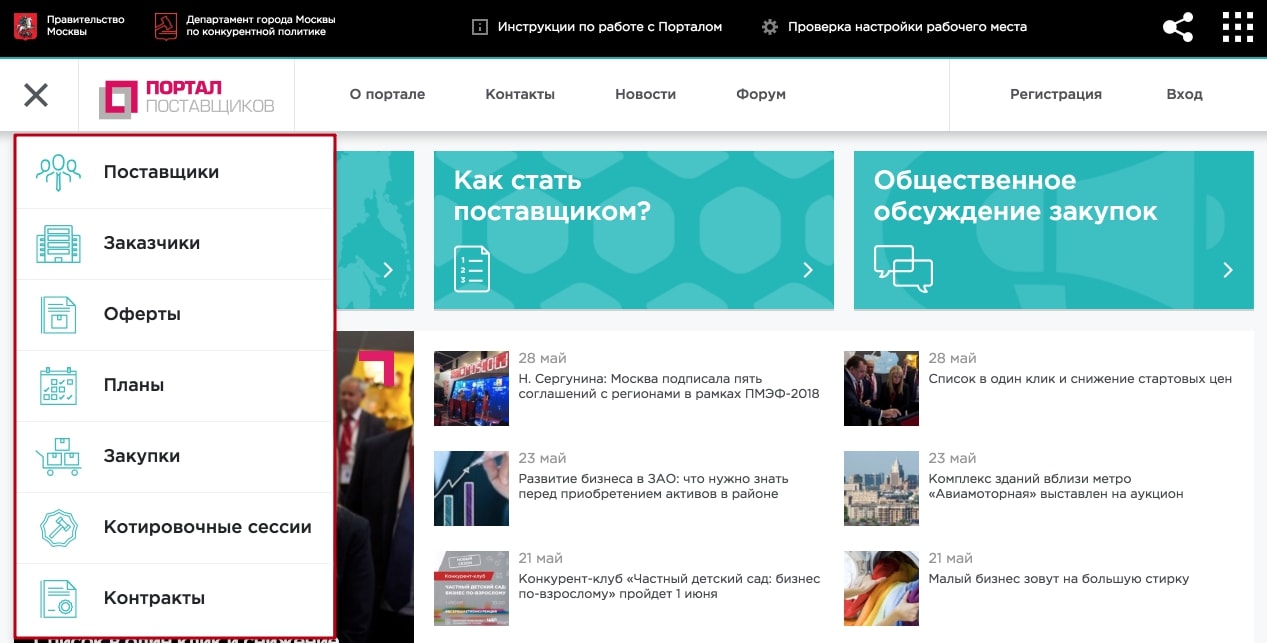Go to the Форум menu item

pyautogui.click(x=761, y=94)
